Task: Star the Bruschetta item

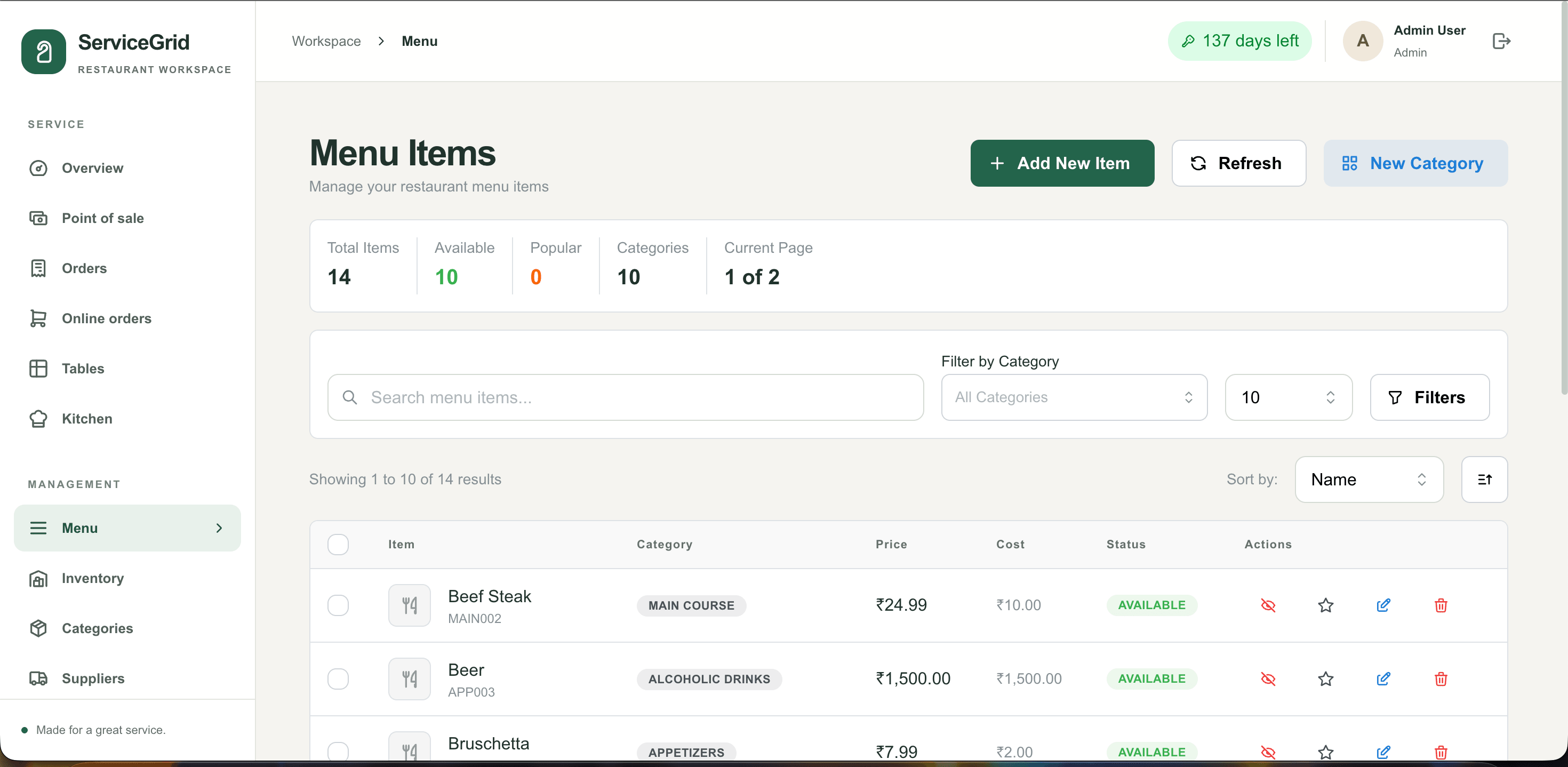Action: [1326, 752]
